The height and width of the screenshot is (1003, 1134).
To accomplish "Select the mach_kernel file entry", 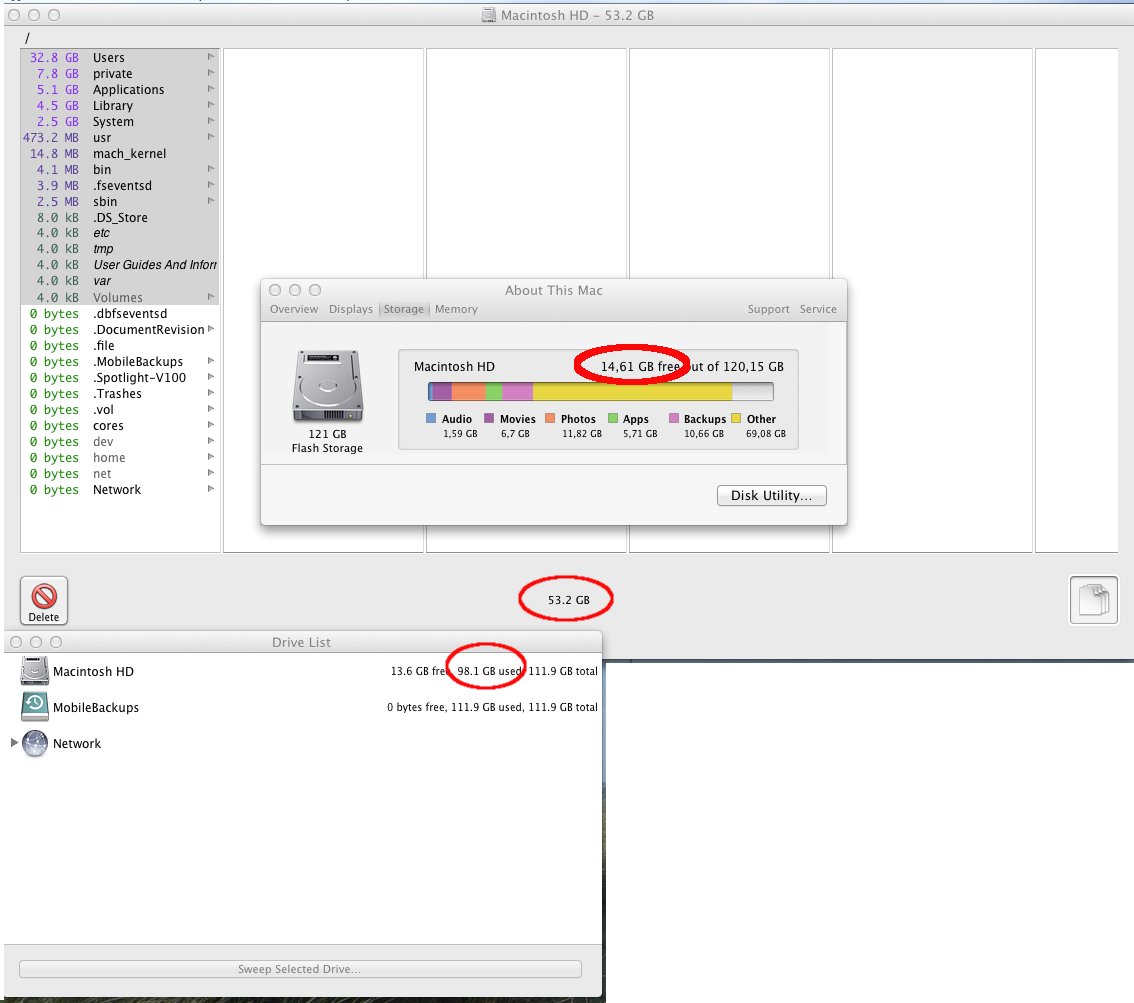I will point(129,154).
